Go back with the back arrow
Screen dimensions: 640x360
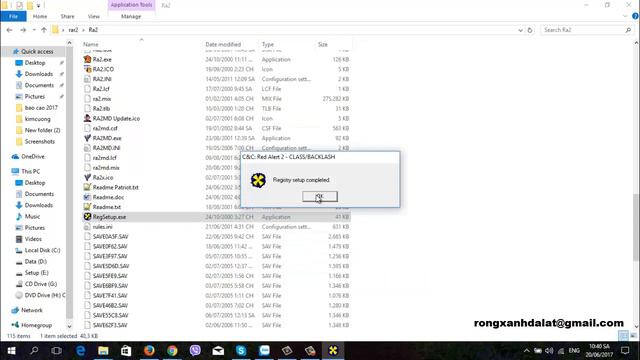[9, 30]
